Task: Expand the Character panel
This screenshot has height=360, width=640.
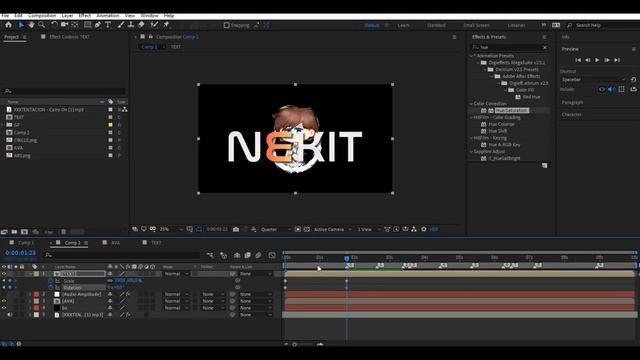Action: 571,114
